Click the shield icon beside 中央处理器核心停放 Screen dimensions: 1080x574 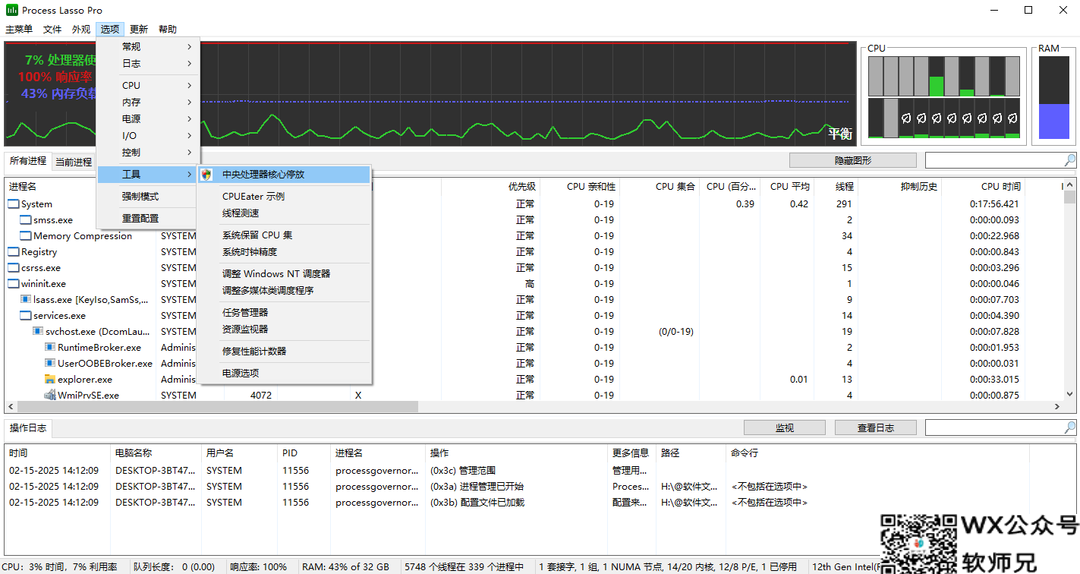click(x=207, y=174)
